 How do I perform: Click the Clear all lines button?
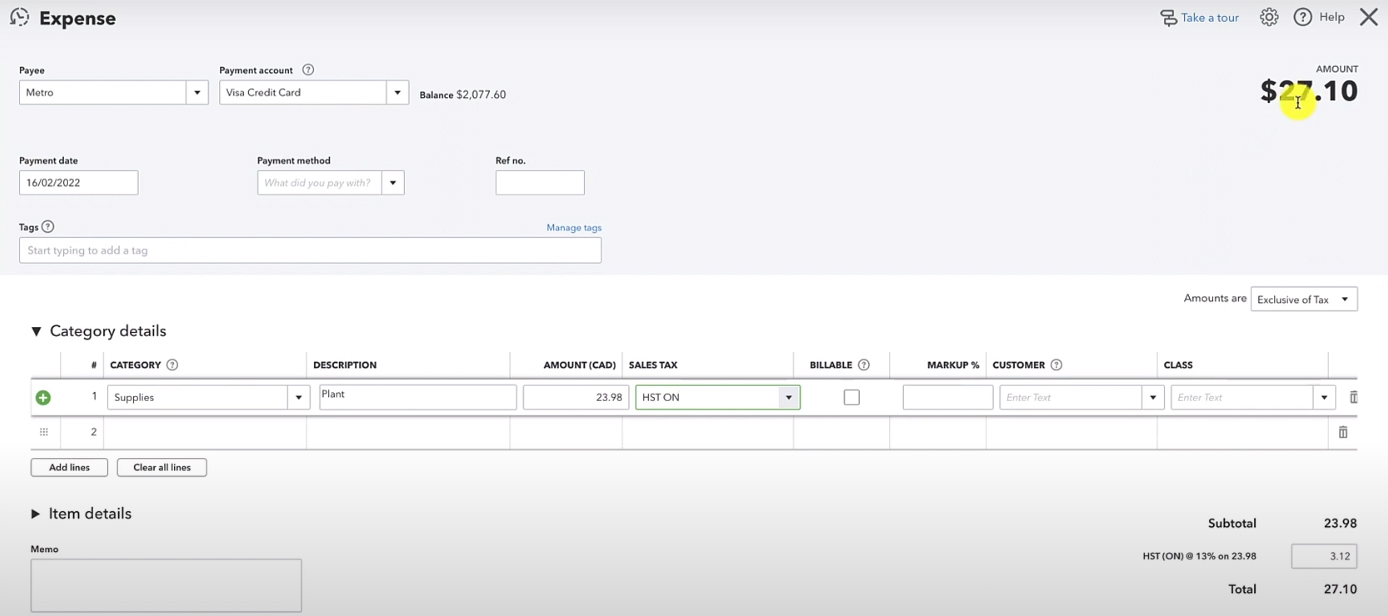click(162, 467)
